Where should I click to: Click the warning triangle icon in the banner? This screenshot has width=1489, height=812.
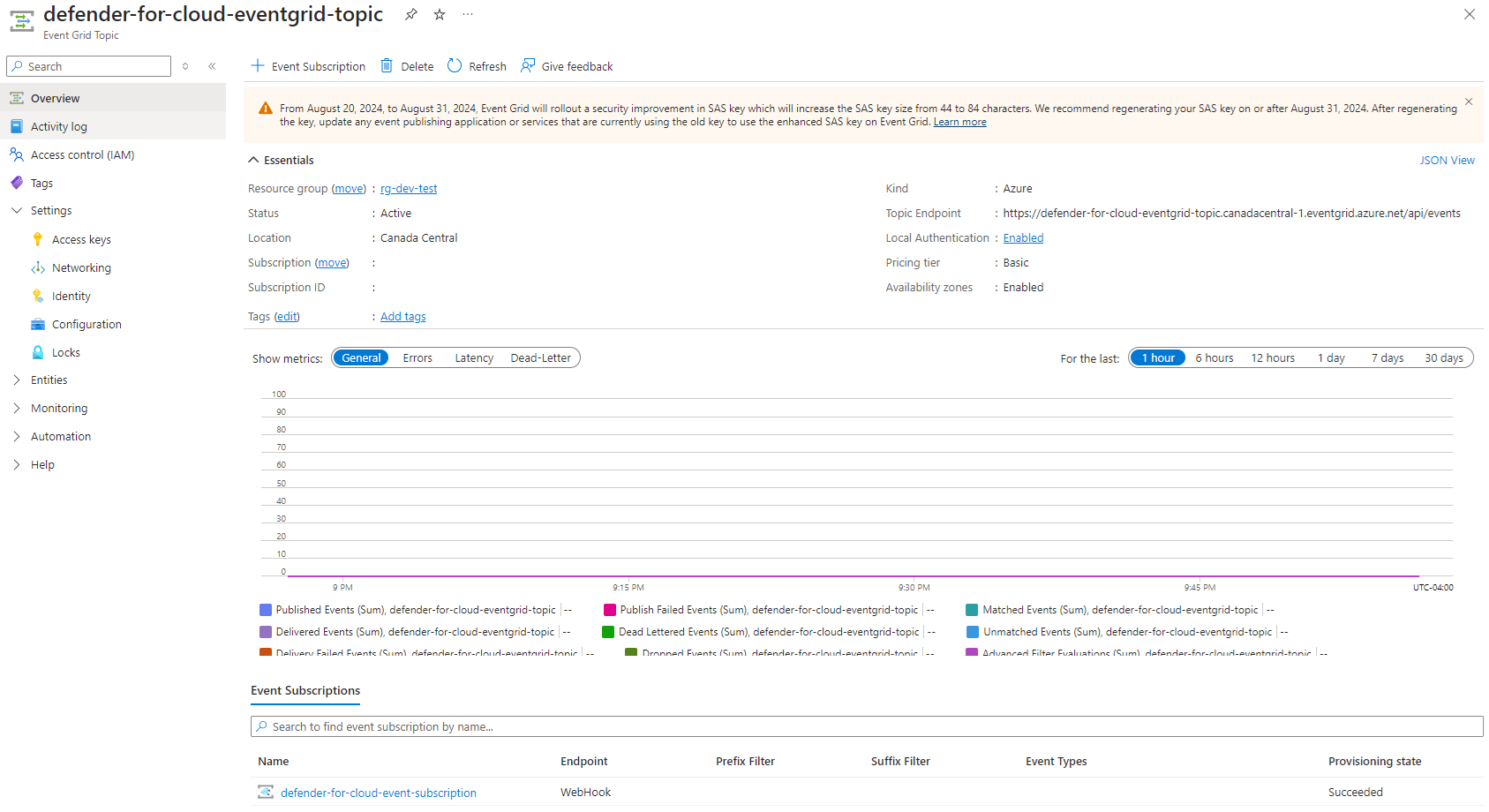266,109
